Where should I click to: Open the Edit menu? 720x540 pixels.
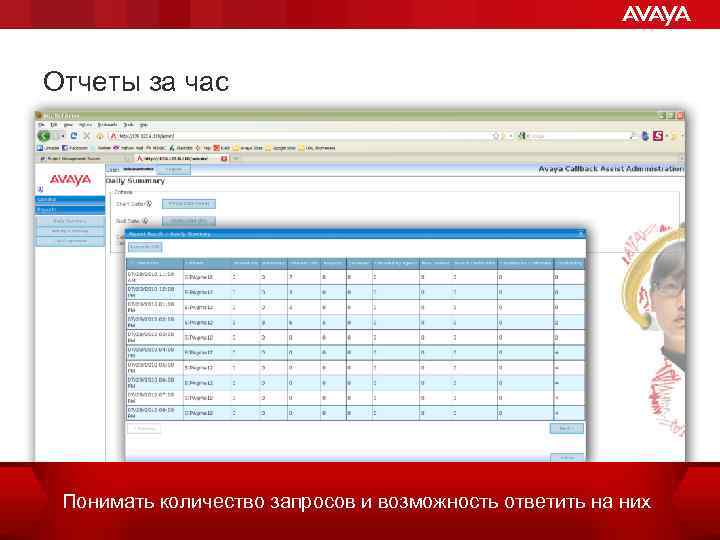click(54, 124)
